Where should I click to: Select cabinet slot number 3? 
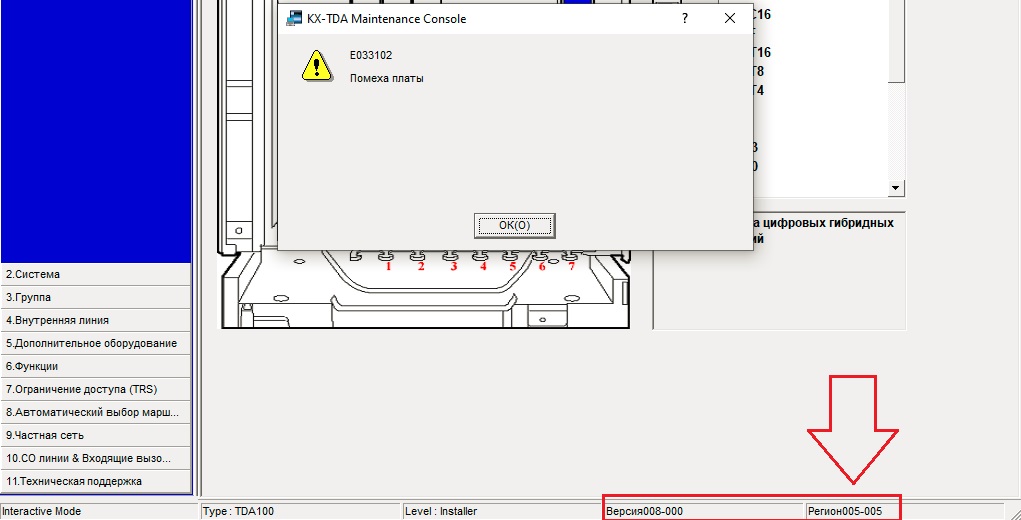[x=454, y=266]
